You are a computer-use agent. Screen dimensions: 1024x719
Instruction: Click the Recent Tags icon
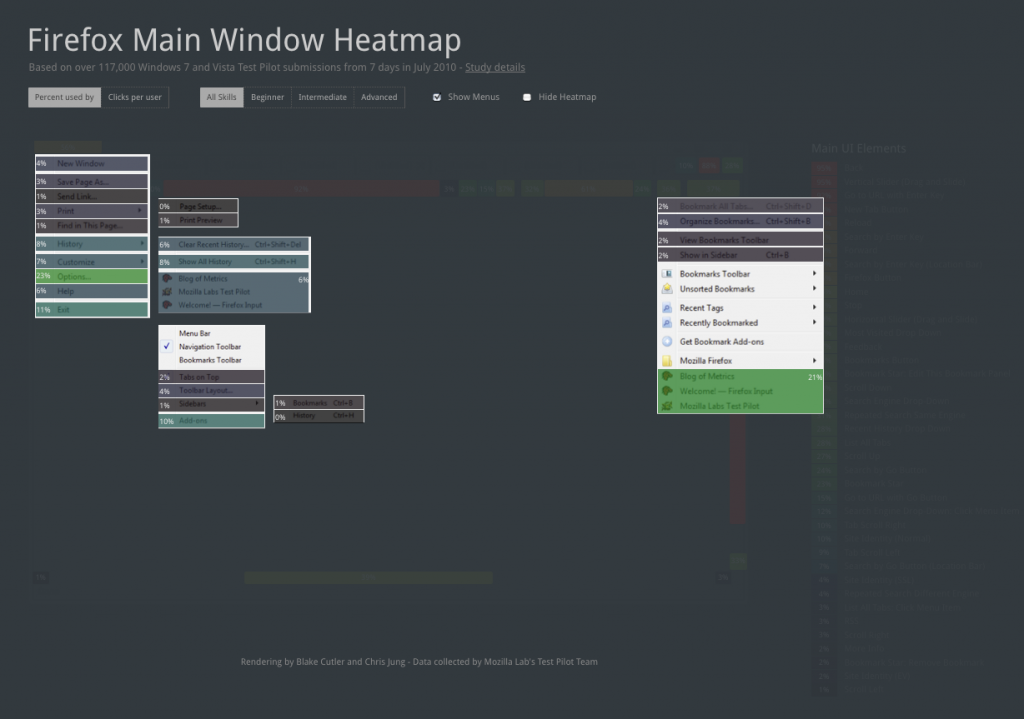click(x=667, y=308)
